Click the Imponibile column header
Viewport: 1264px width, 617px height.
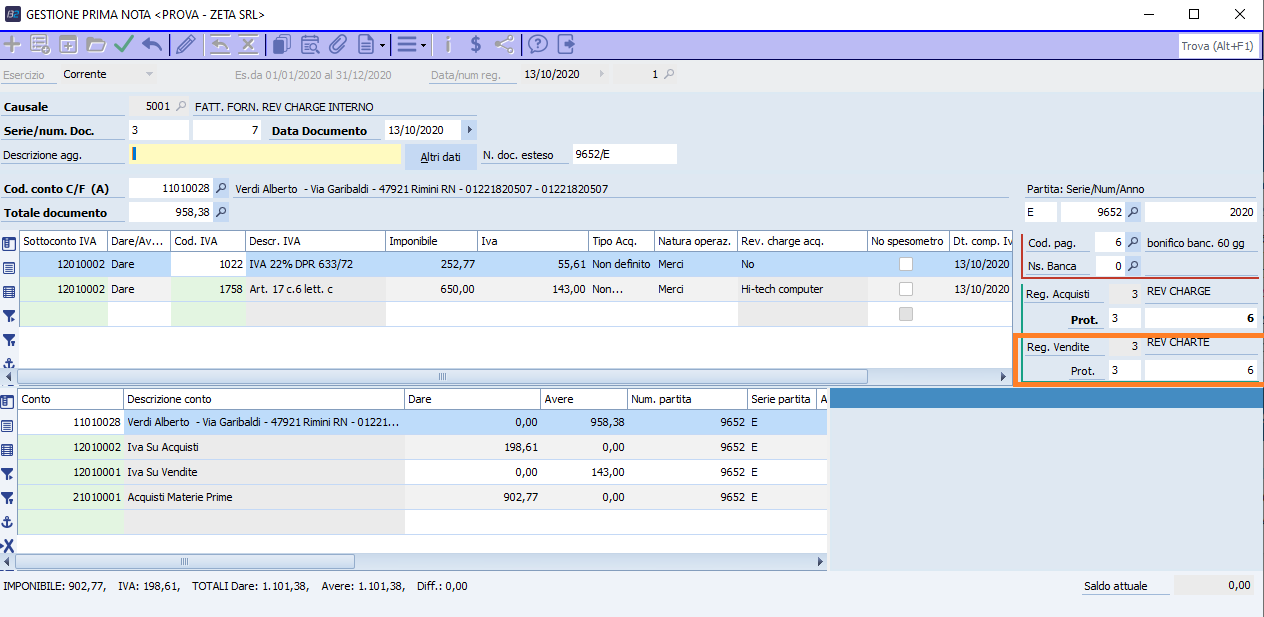pyautogui.click(x=430, y=241)
